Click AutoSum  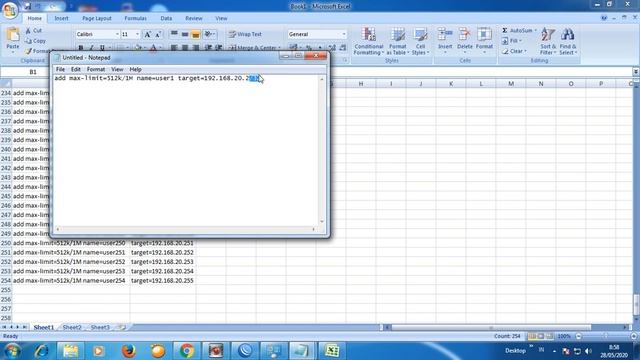coord(517,31)
